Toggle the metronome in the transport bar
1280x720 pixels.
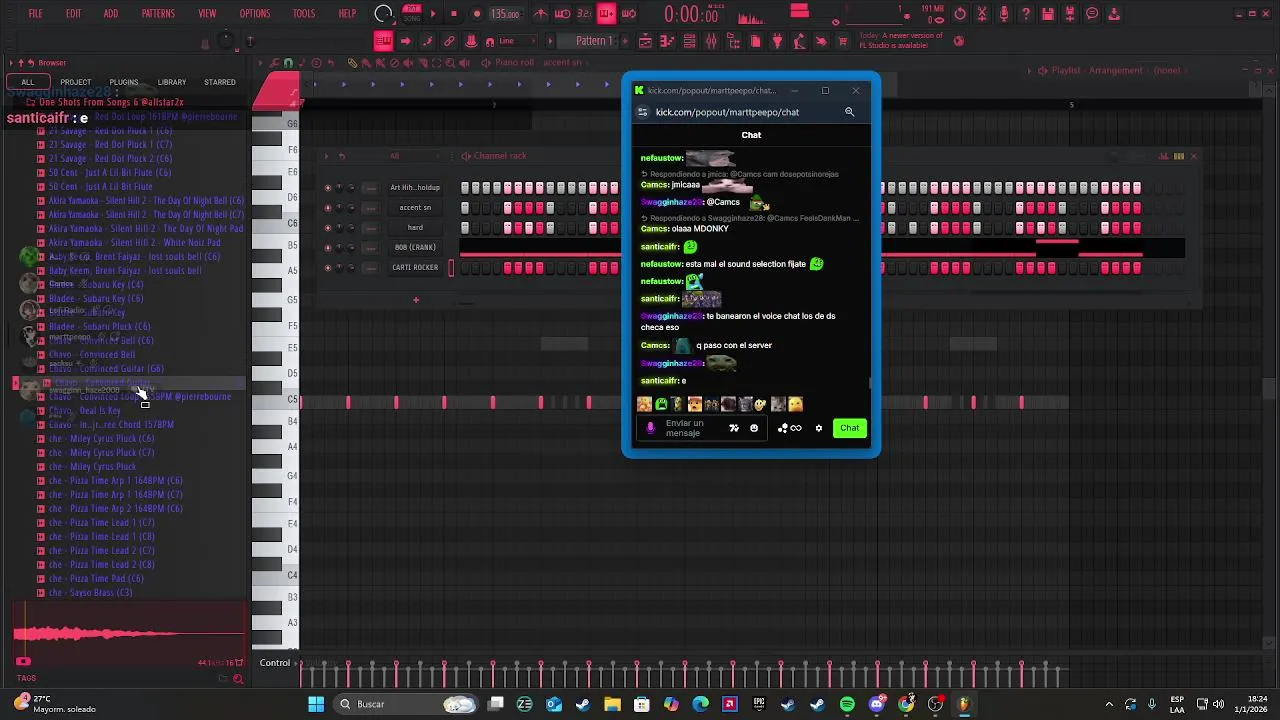541,14
